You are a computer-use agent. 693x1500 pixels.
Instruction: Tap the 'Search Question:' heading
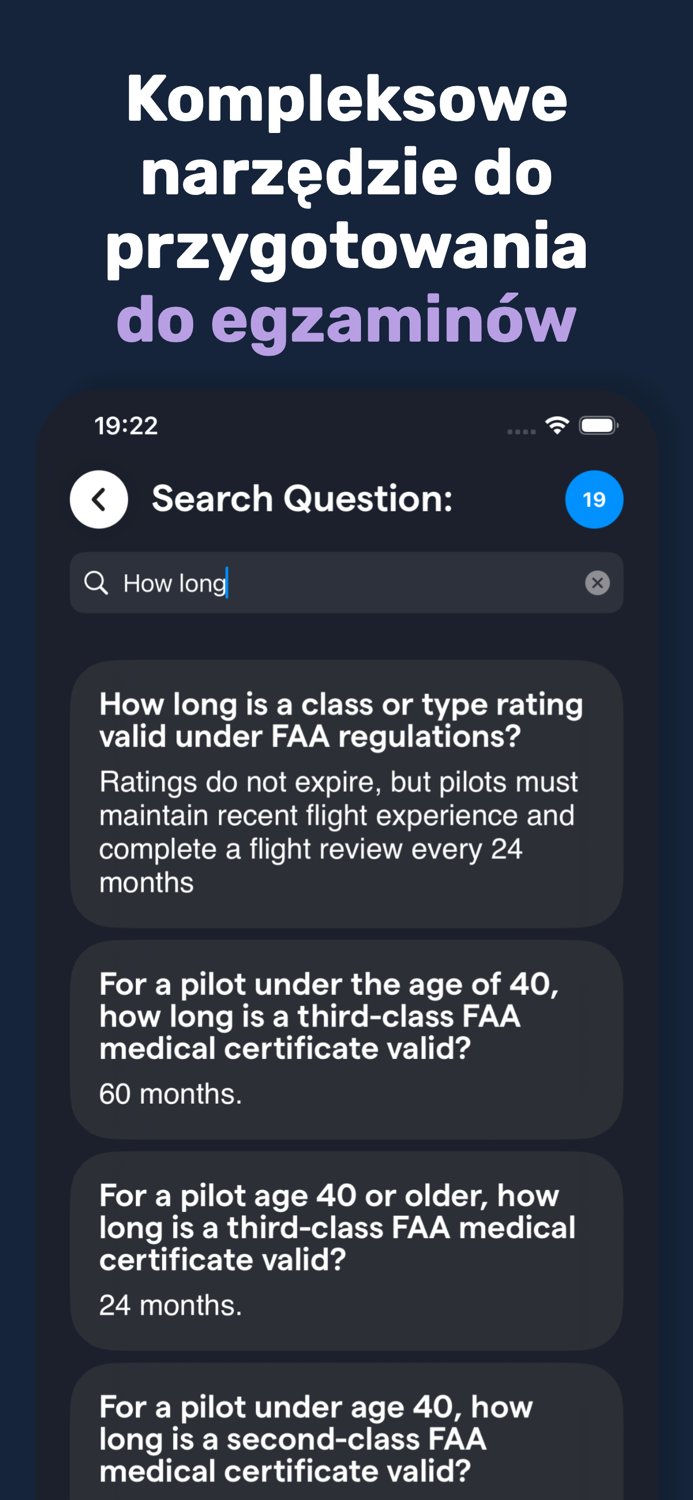coord(302,499)
